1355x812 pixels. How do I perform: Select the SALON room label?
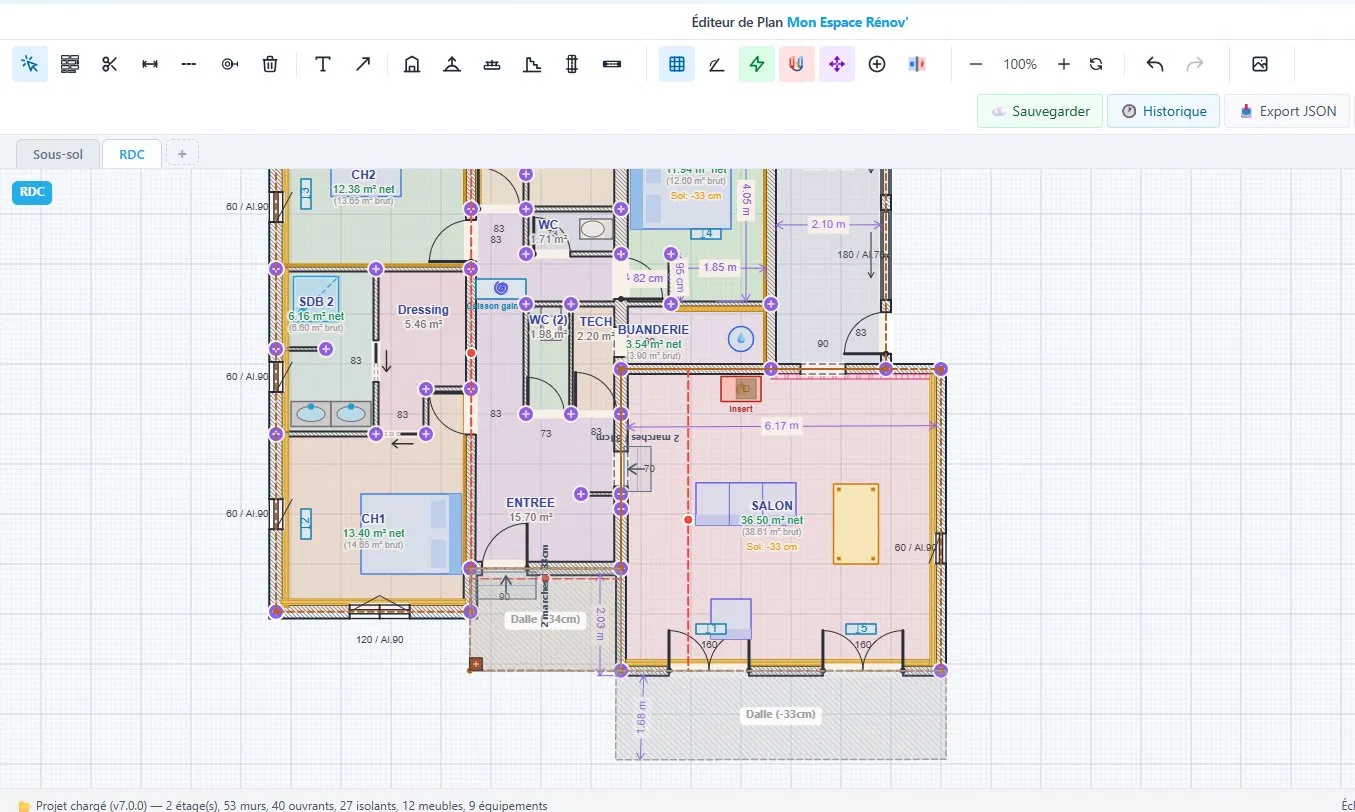click(x=772, y=506)
